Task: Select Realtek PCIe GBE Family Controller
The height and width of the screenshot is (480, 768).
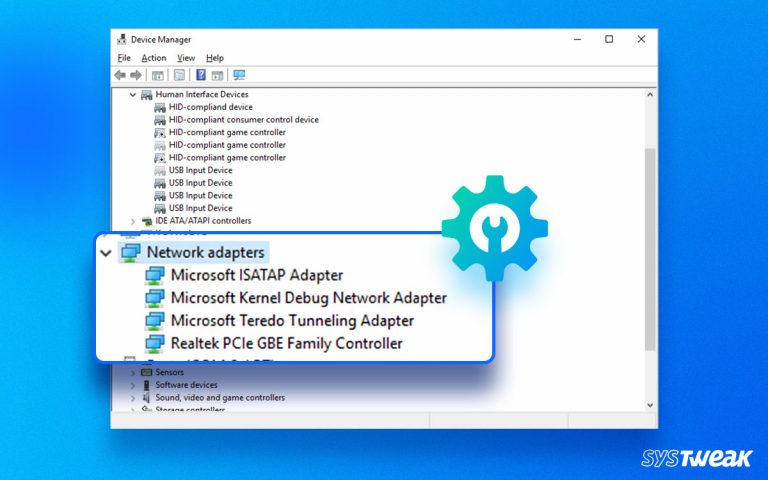Action: 287,343
